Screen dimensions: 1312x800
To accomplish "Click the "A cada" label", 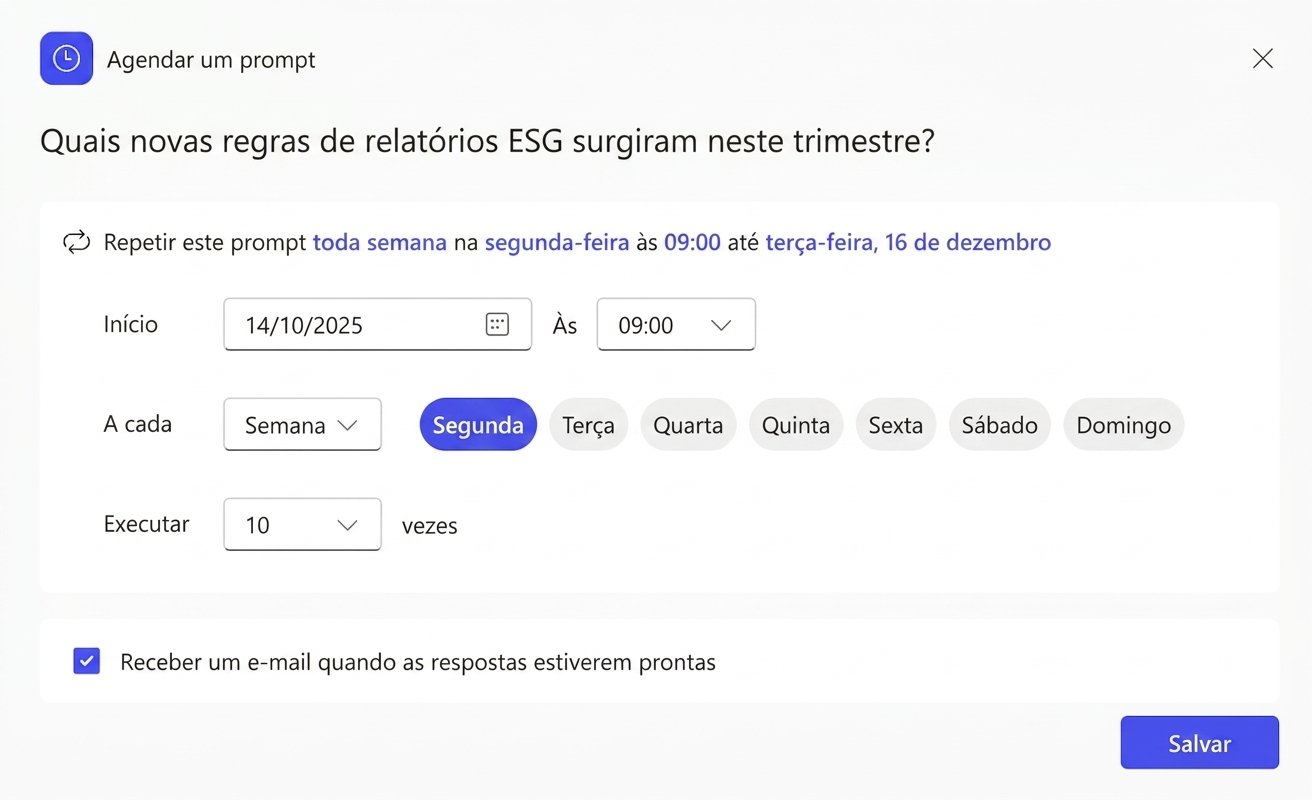I will coord(138,424).
